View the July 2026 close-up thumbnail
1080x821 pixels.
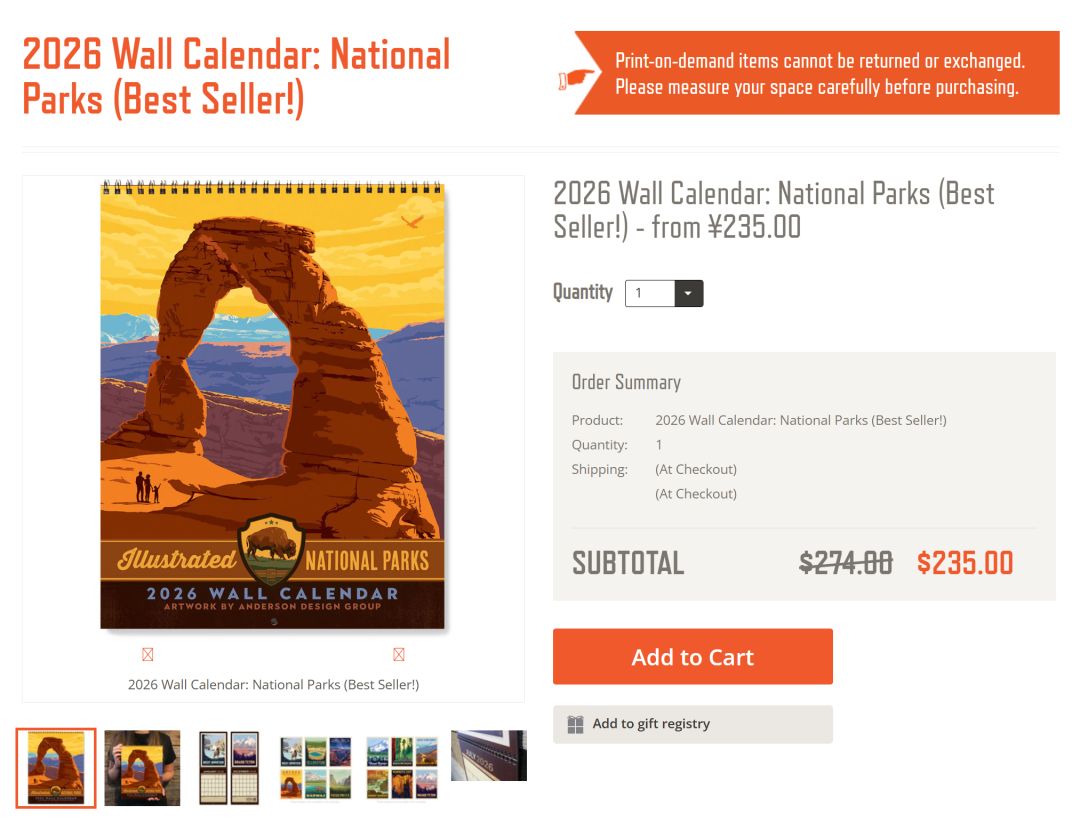tap(488, 756)
